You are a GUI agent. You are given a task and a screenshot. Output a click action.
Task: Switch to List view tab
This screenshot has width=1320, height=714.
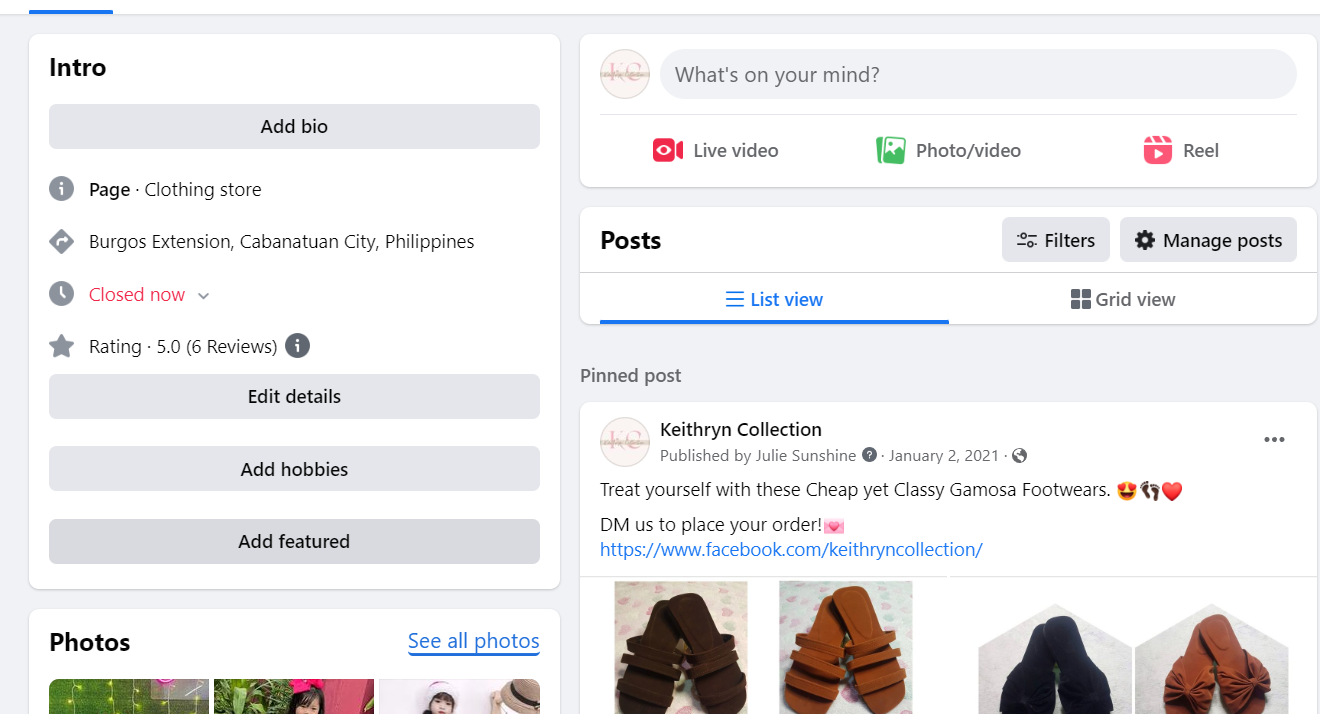(774, 299)
